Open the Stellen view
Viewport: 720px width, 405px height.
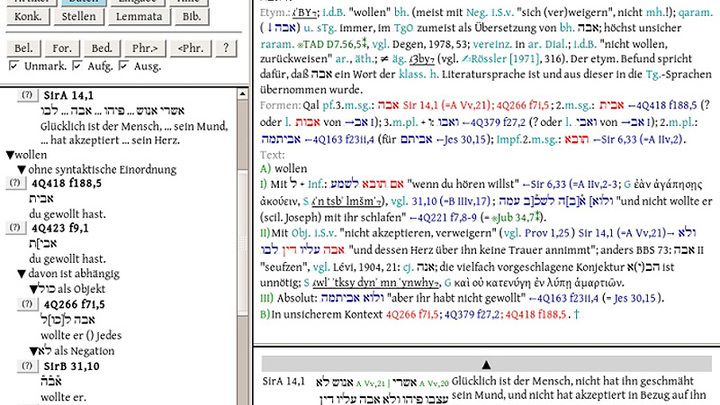click(79, 17)
